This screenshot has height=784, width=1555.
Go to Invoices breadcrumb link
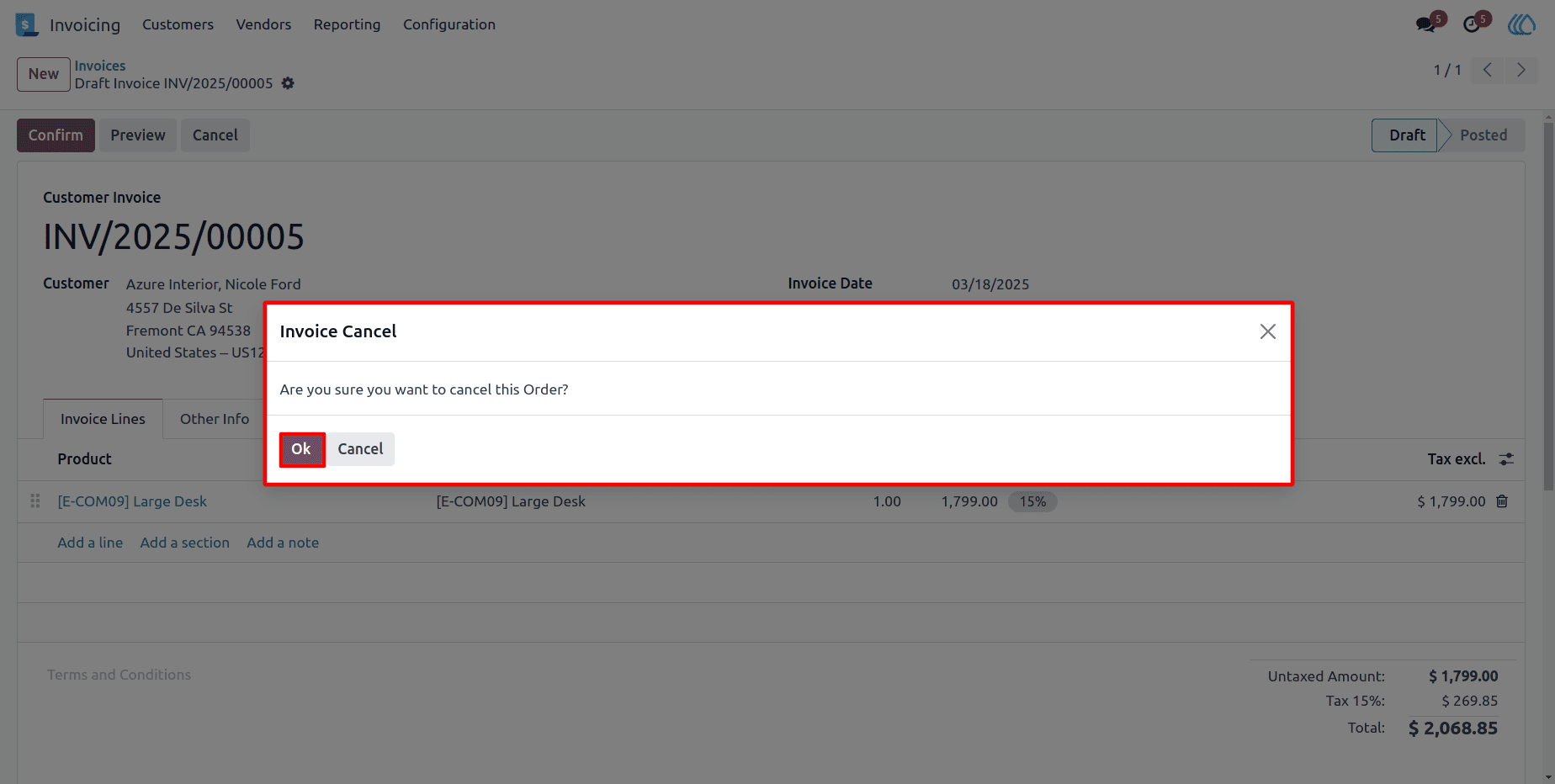pos(100,66)
